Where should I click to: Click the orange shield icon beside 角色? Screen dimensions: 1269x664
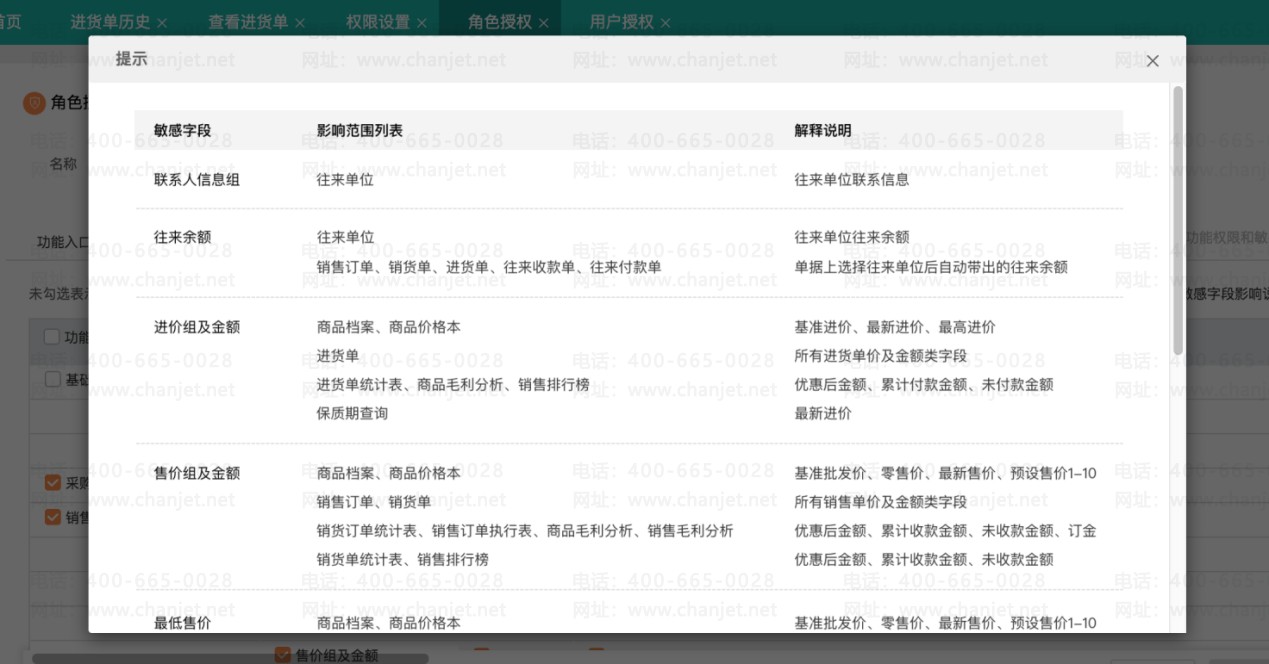[34, 103]
